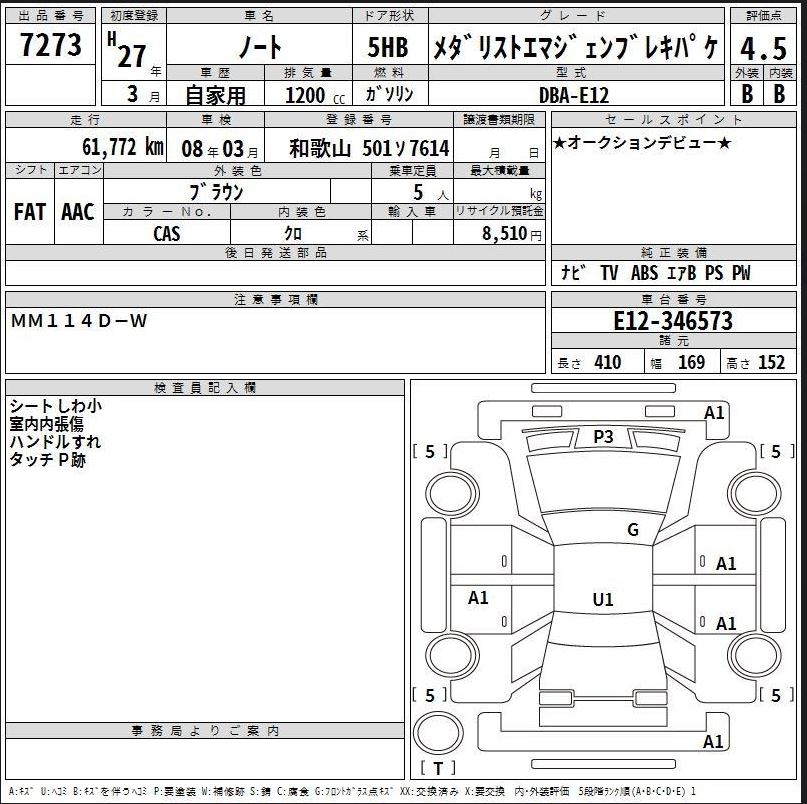
Task: Click registration number 和歌山 501ソ7614
Action: pos(369,149)
